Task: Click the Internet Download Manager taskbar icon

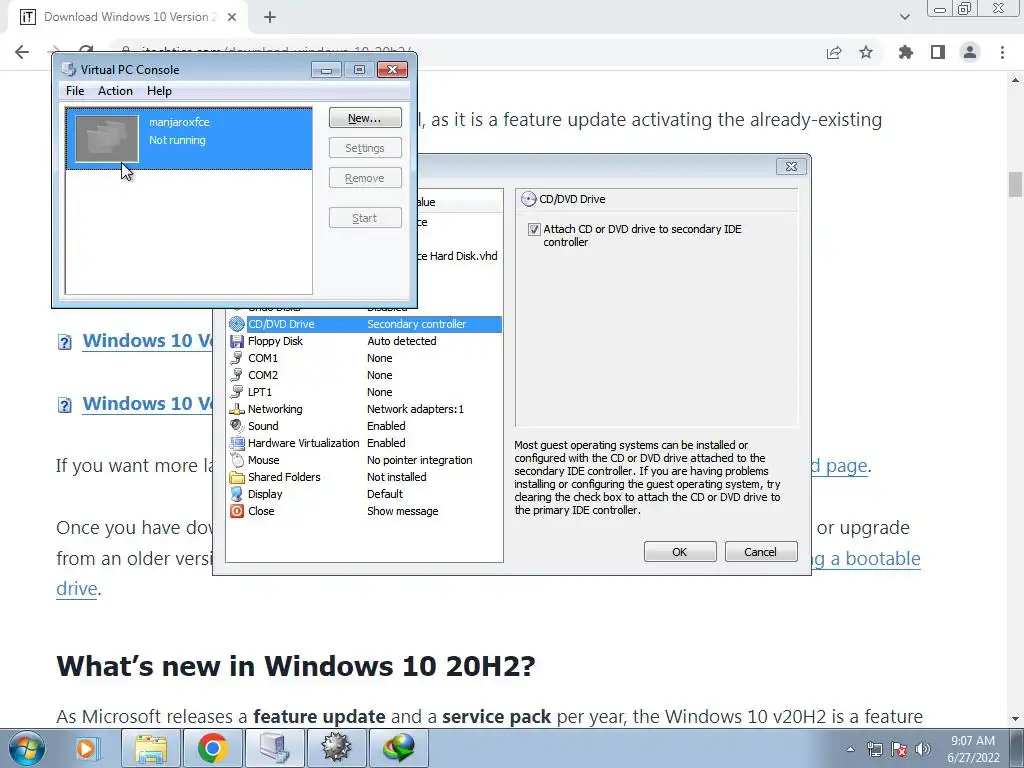Action: tap(398, 748)
